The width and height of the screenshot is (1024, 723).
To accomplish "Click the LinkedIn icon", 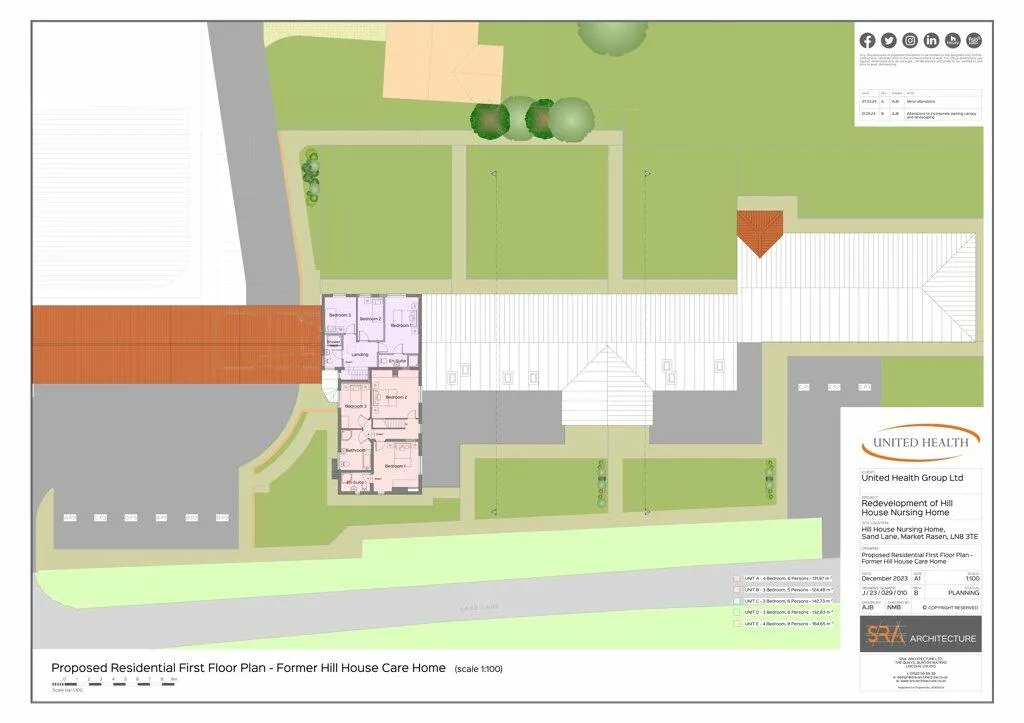I will click(931, 40).
